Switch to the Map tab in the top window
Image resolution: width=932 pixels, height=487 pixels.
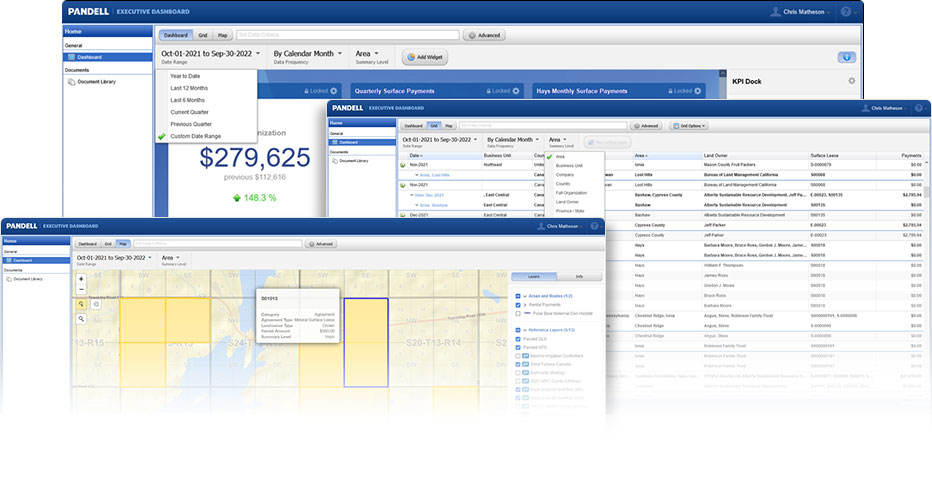click(x=222, y=35)
